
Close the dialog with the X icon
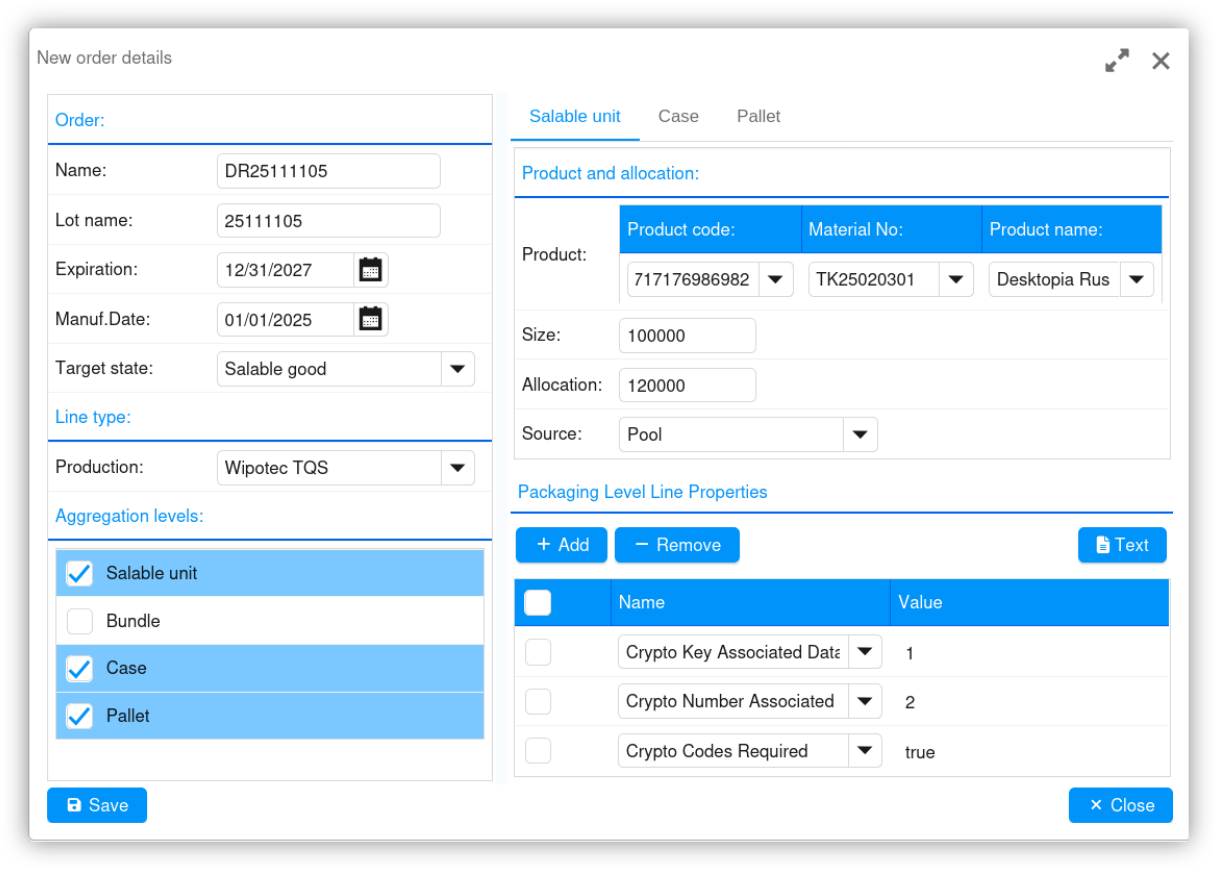point(1160,61)
